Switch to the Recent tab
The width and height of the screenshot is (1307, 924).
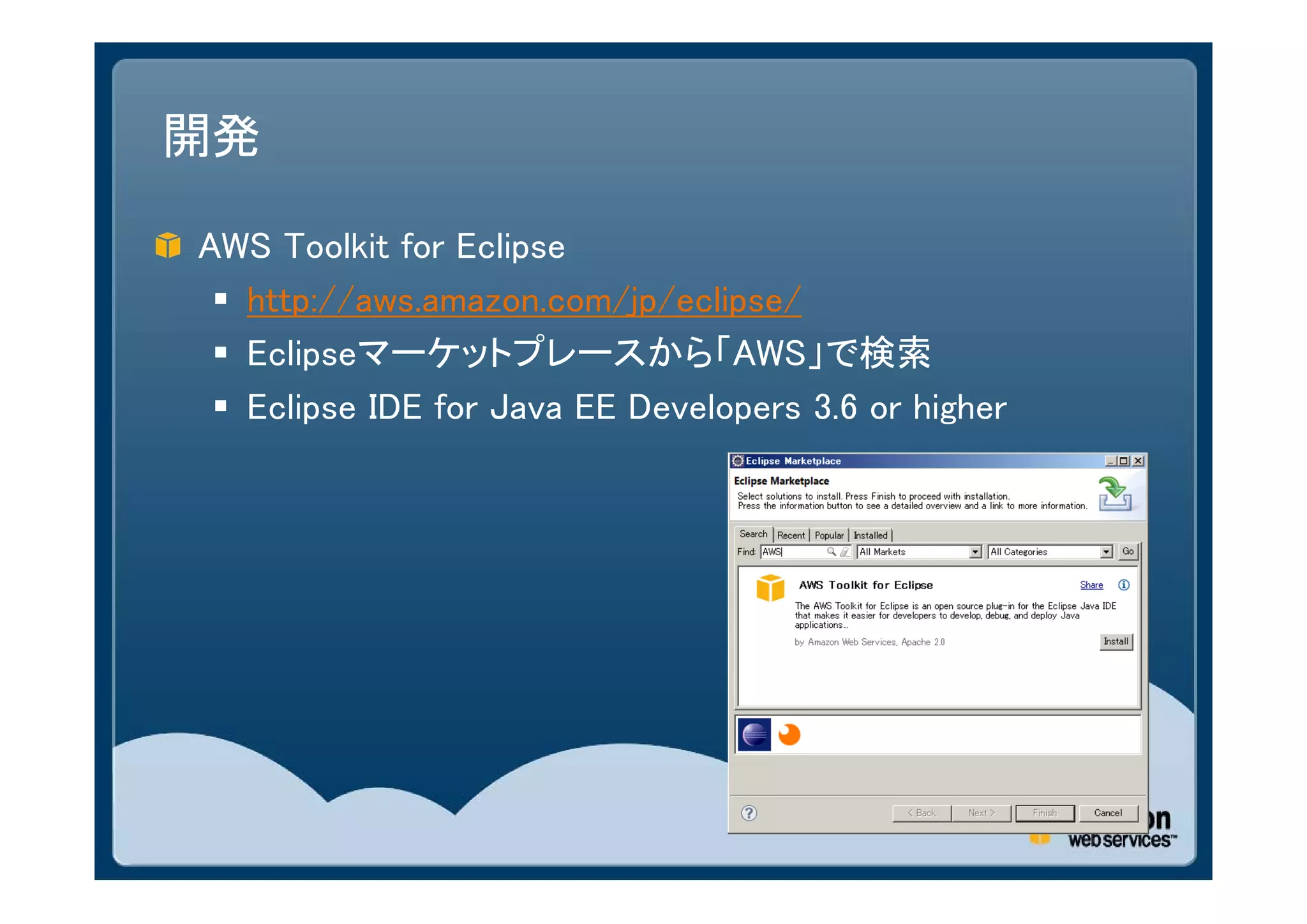791,535
